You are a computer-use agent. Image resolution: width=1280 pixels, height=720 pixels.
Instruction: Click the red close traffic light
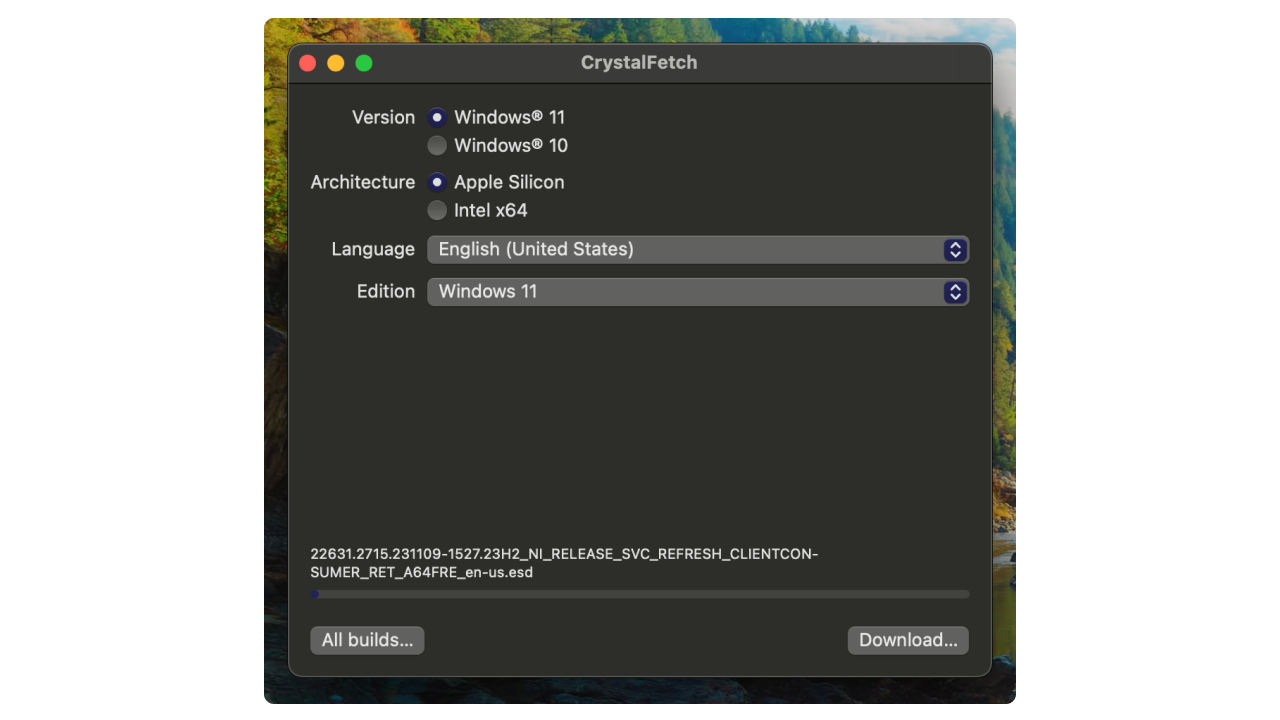pos(307,62)
